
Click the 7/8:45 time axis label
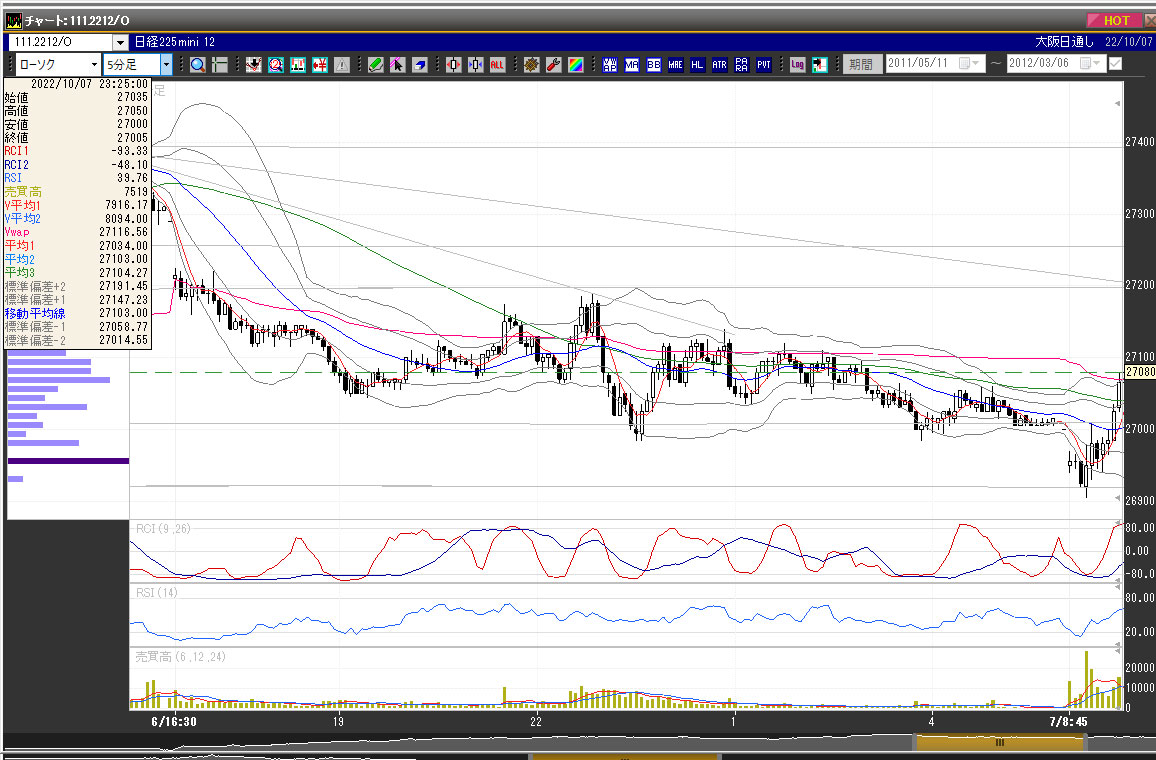1068,722
